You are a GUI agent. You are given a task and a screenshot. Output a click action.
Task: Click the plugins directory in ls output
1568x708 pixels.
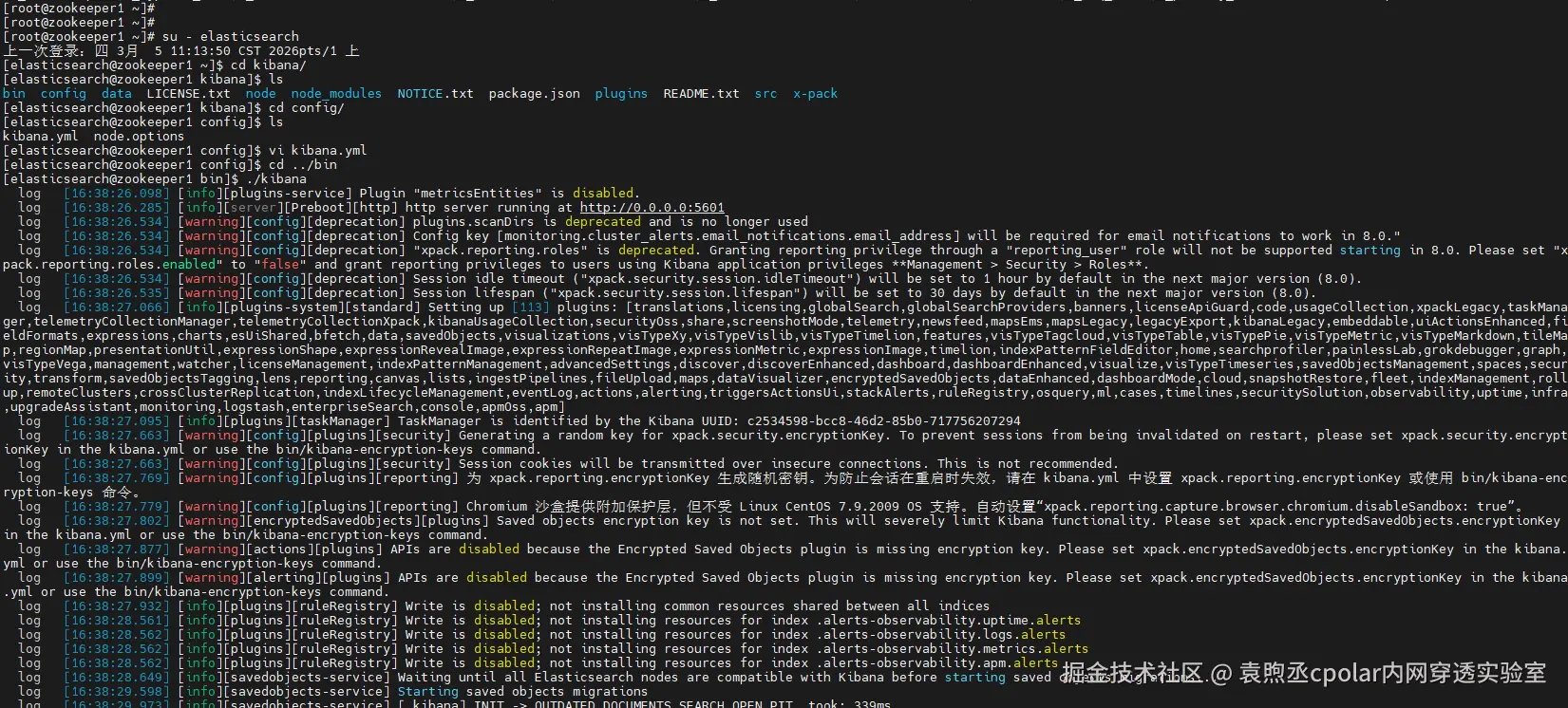point(621,93)
